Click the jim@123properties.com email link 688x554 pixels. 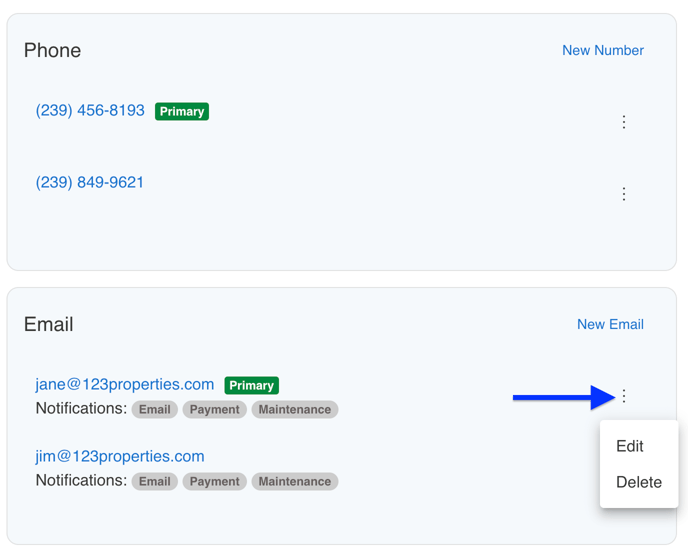click(x=120, y=457)
